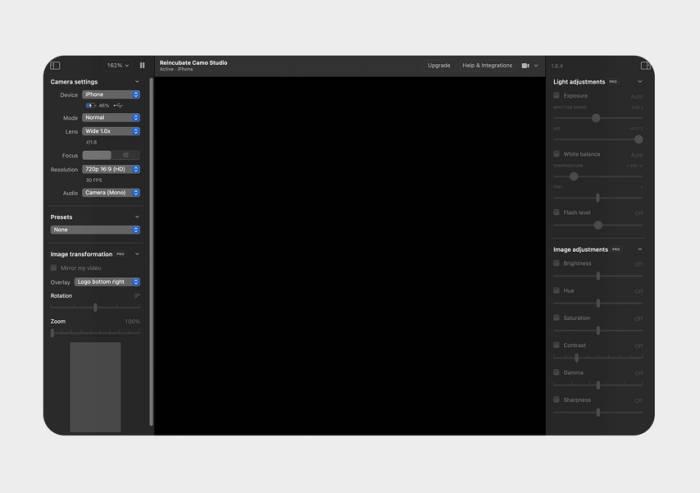Click the USB connection icon under Device

[x=118, y=105]
